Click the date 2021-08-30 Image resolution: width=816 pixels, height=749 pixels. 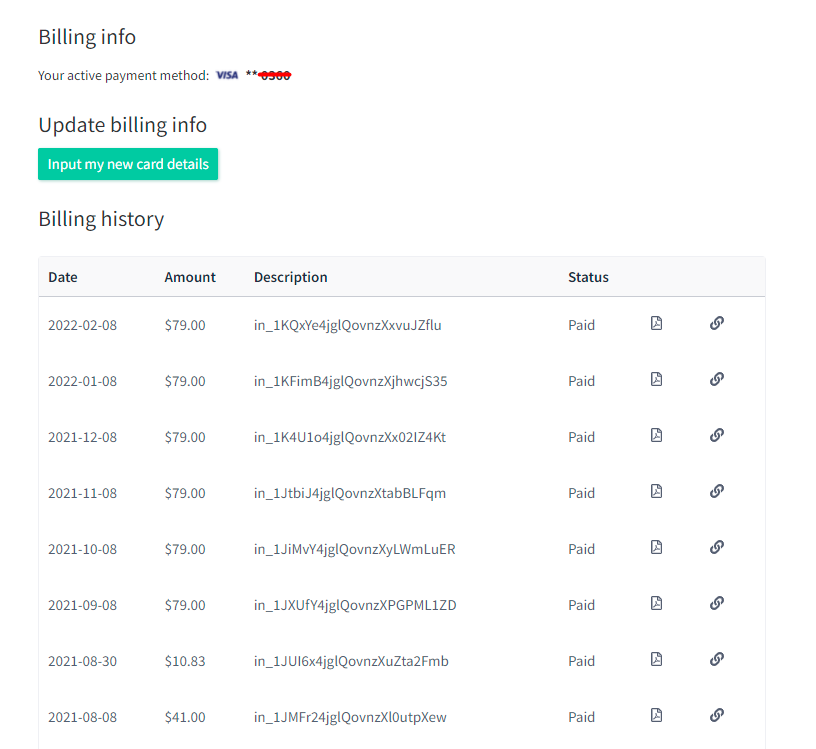83,662
